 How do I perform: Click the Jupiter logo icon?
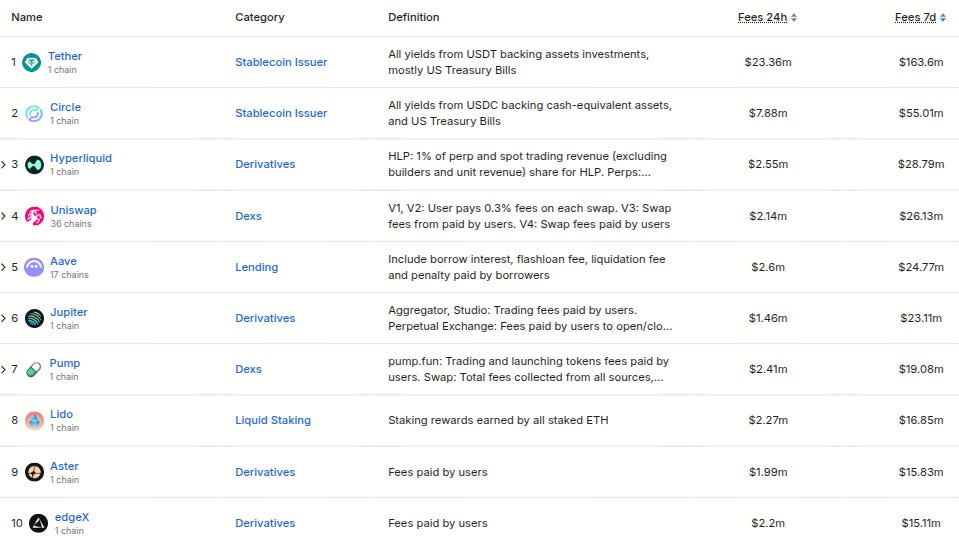click(34, 319)
